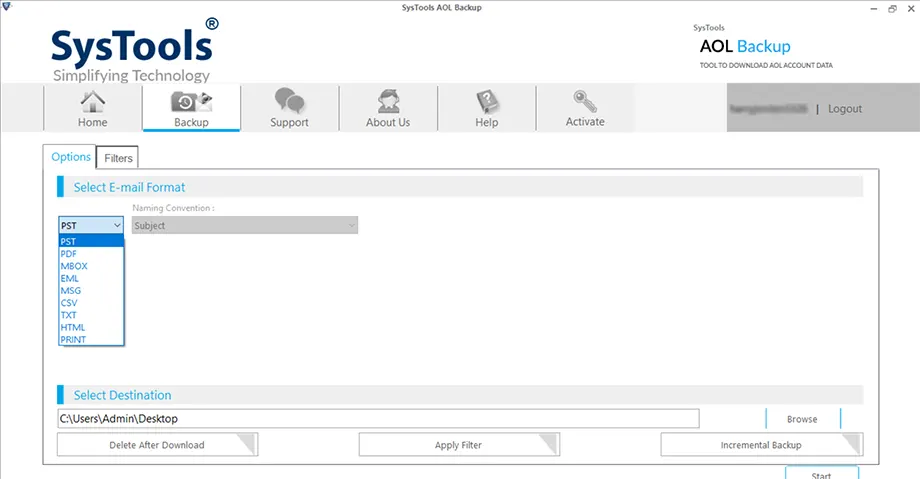The image size is (920, 479).
Task: Choose TXT from the format list
Action: click(x=91, y=315)
